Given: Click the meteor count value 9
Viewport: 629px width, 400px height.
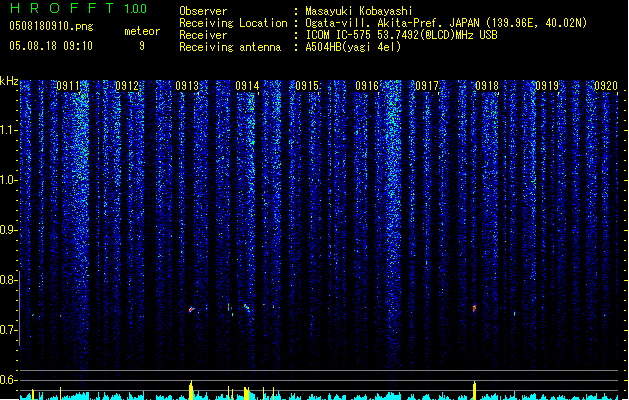Looking at the screenshot, I should click(x=142, y=46).
